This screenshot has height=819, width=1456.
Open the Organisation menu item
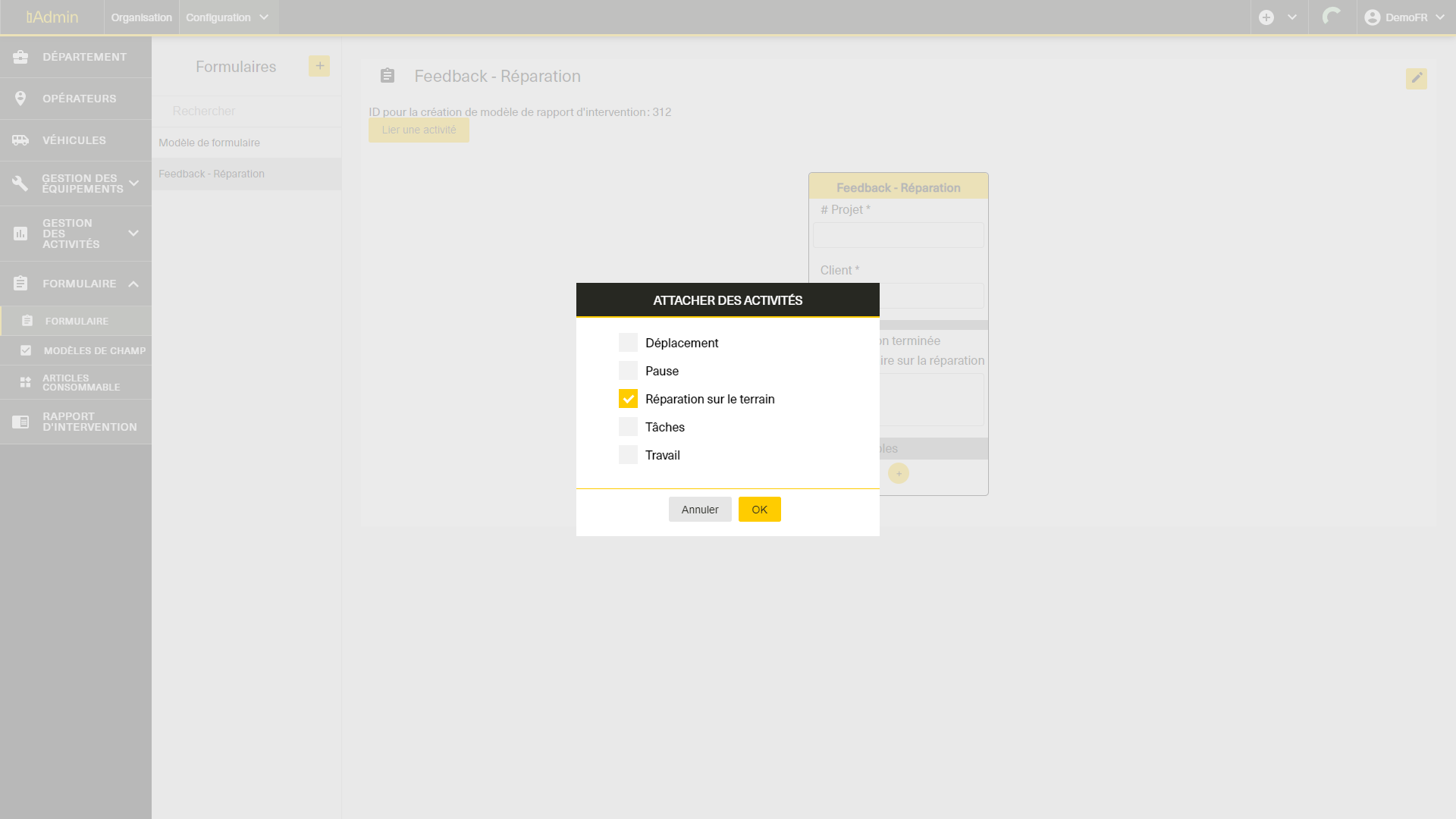[141, 17]
